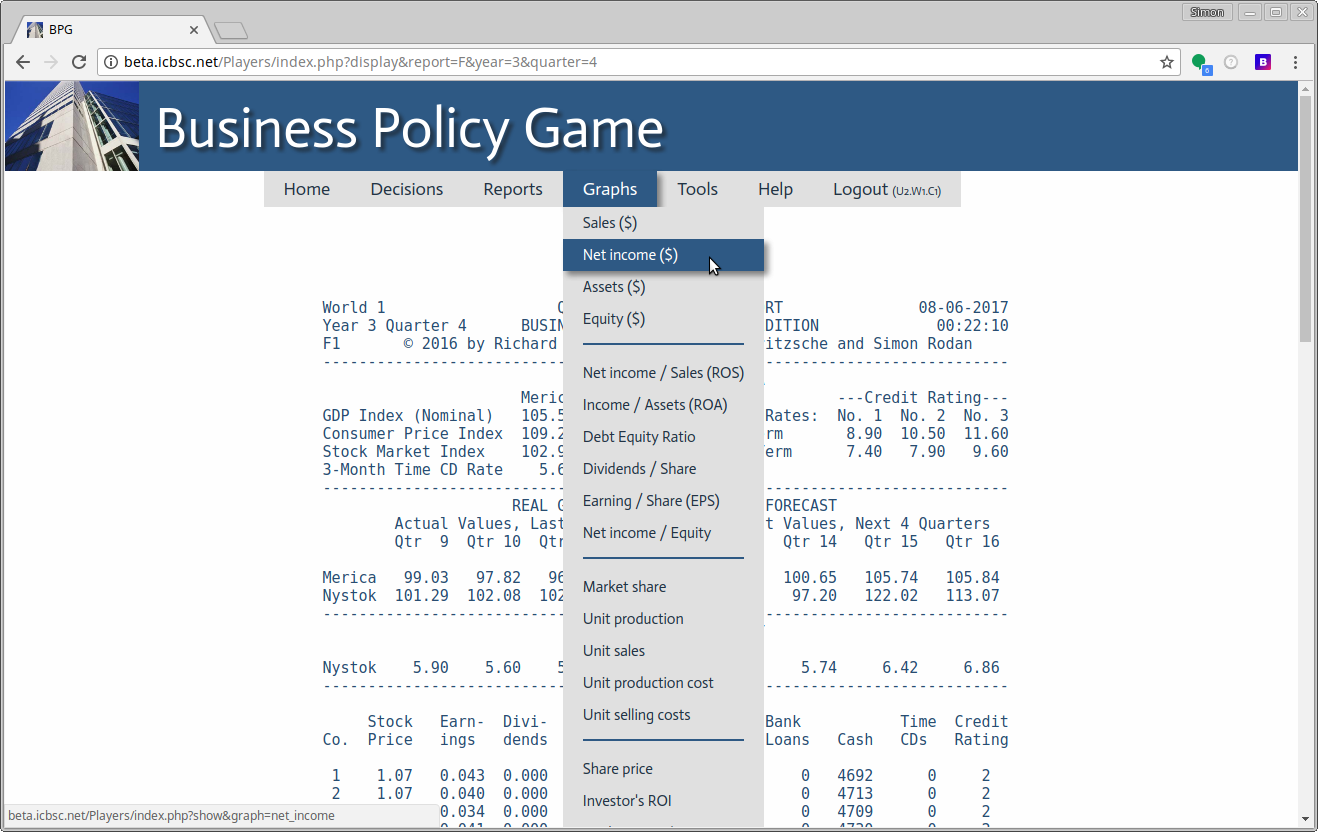This screenshot has width=1318, height=832.
Task: Open the Chrome three-dot menu
Action: (1297, 62)
